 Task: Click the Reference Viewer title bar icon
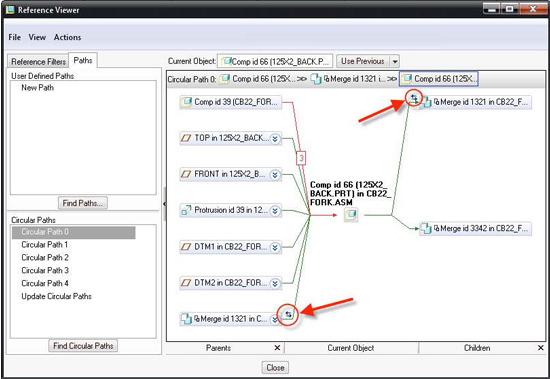click(10, 10)
